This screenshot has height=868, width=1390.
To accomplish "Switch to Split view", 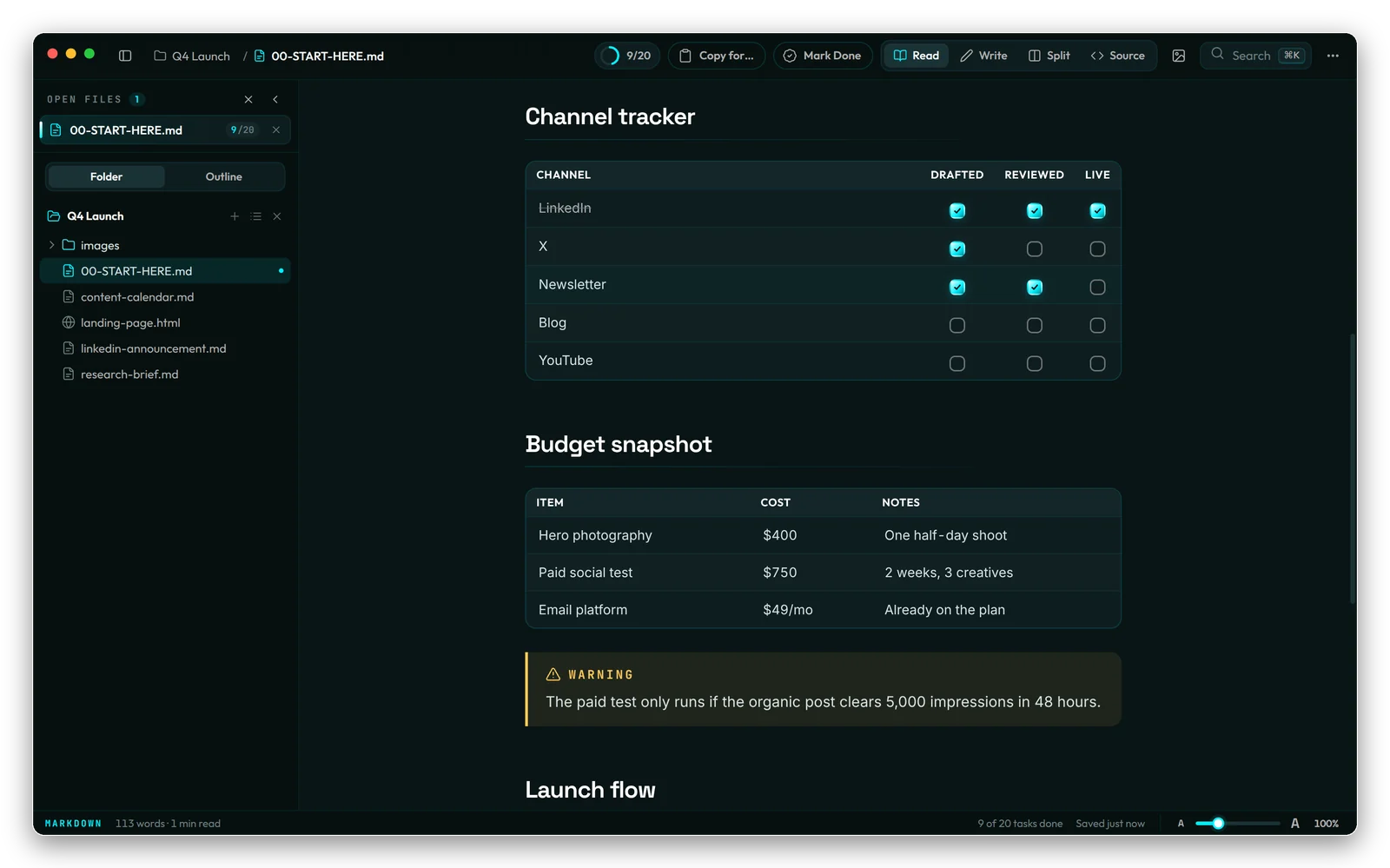I will click(x=1049, y=56).
